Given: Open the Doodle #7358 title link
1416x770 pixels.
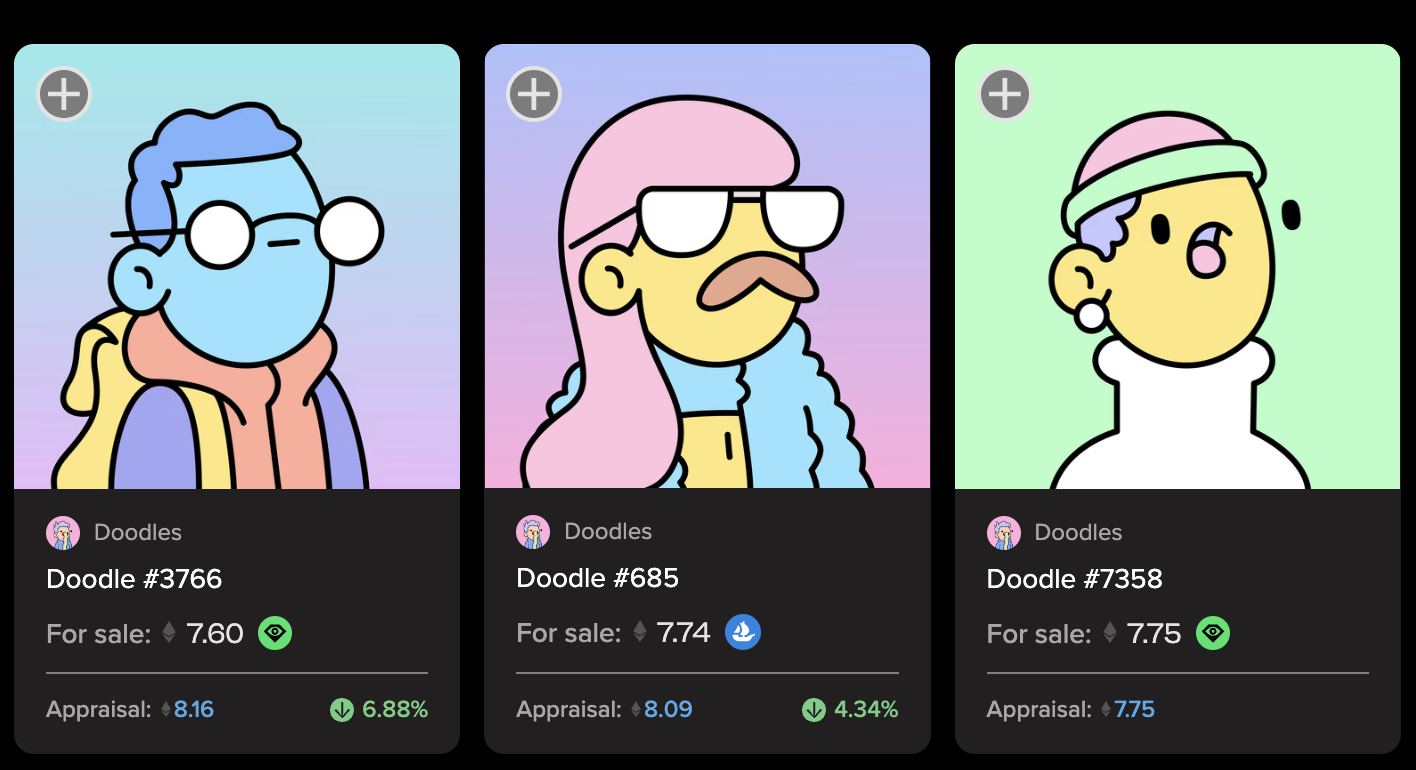Looking at the screenshot, I should click(x=1075, y=579).
